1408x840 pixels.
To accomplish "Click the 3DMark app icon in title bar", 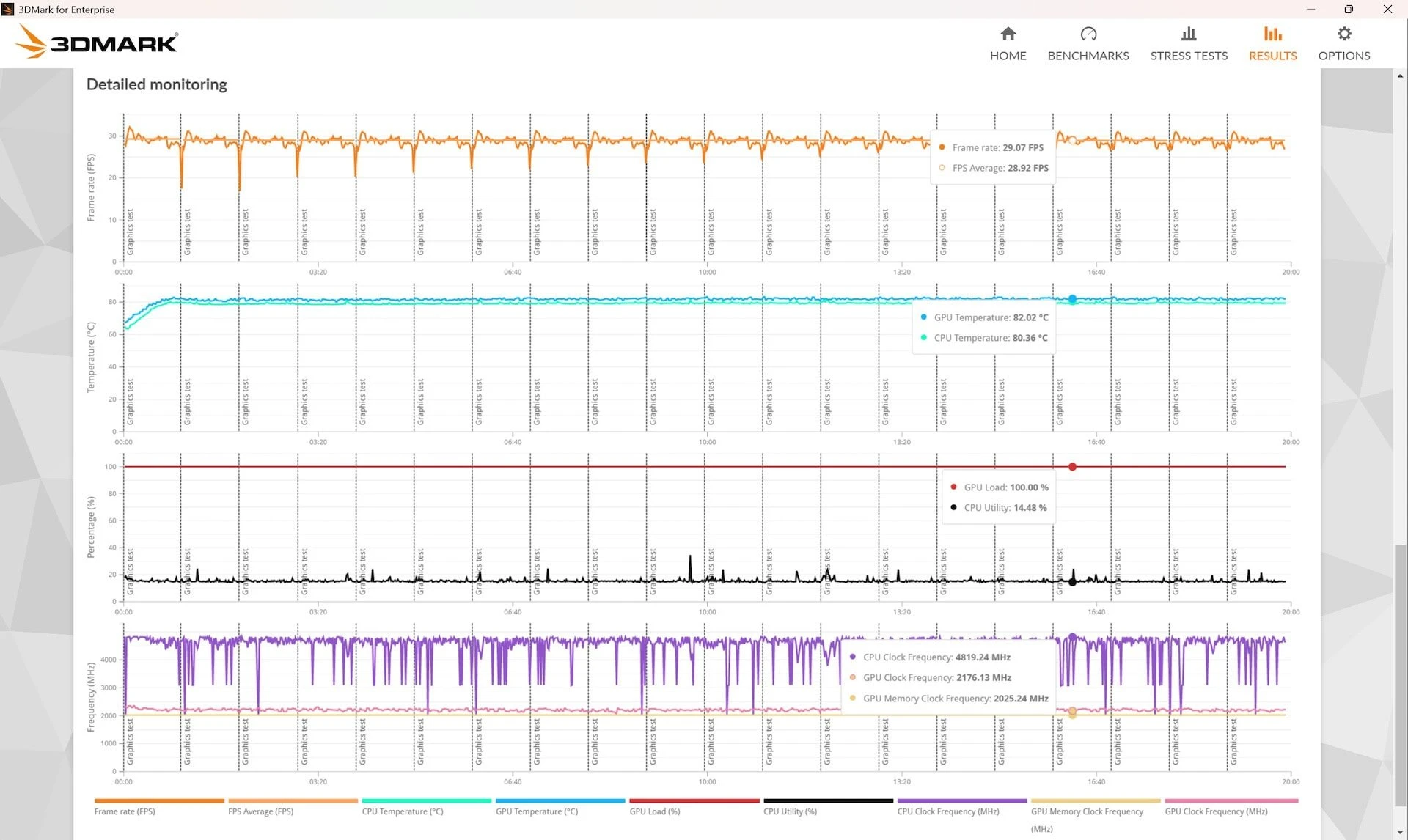I will 8,10.
